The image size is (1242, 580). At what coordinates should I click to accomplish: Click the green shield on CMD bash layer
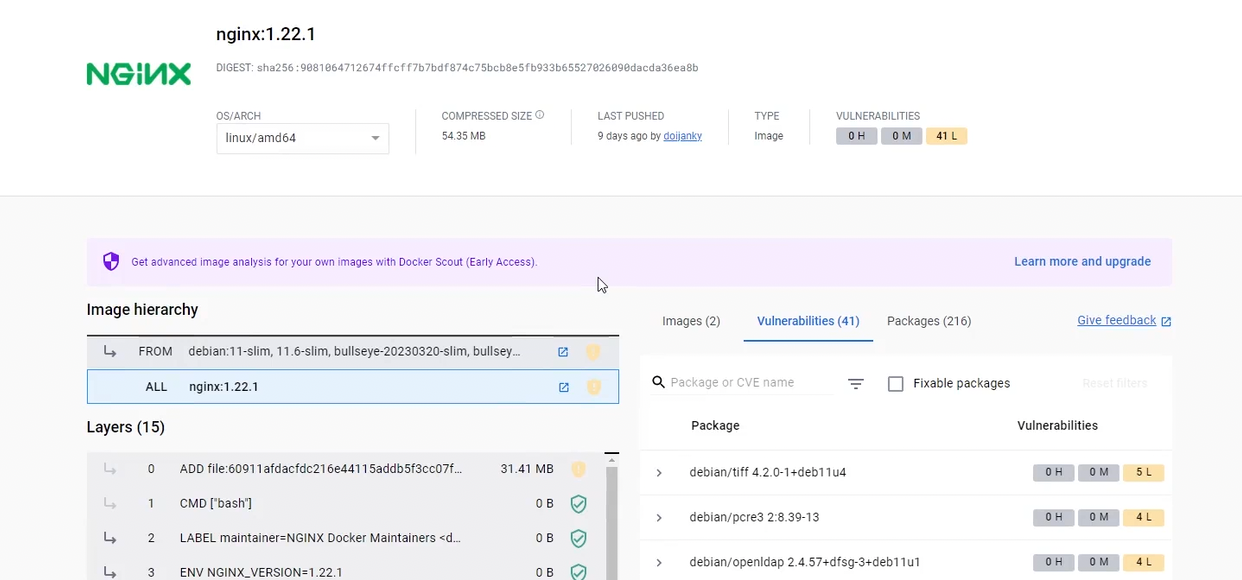[x=578, y=504]
